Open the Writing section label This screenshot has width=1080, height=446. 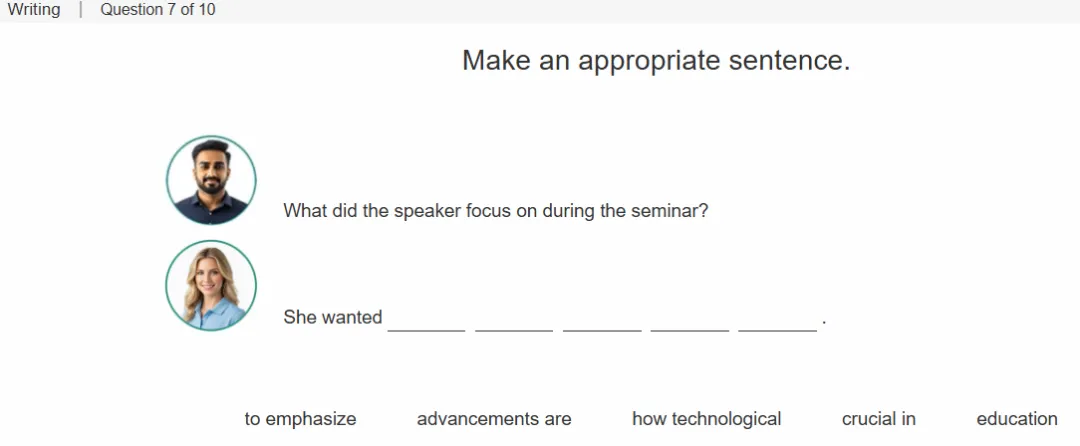coord(34,10)
